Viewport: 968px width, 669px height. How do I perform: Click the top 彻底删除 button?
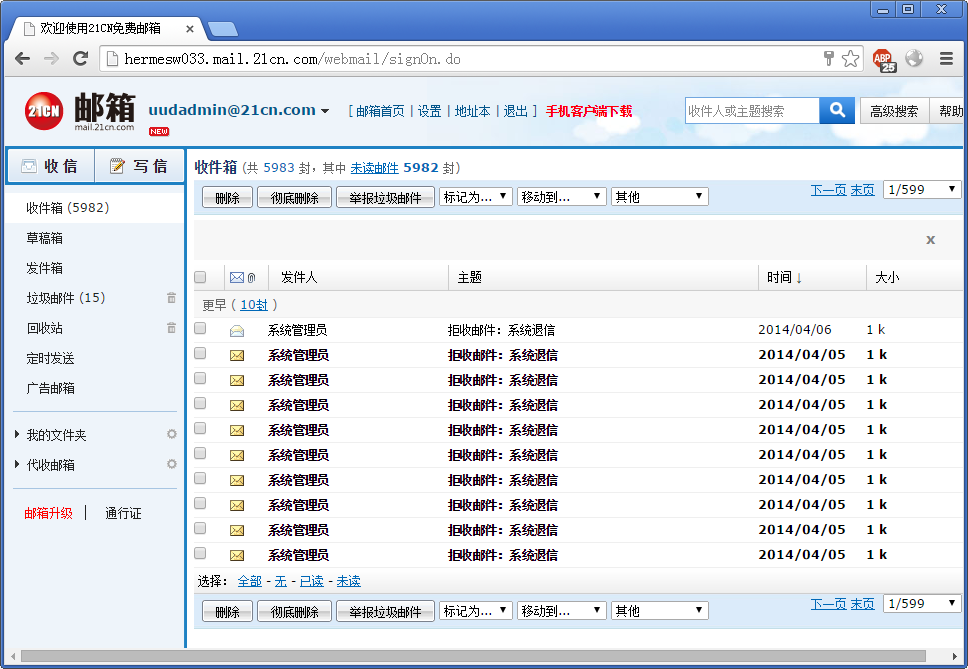(x=294, y=197)
